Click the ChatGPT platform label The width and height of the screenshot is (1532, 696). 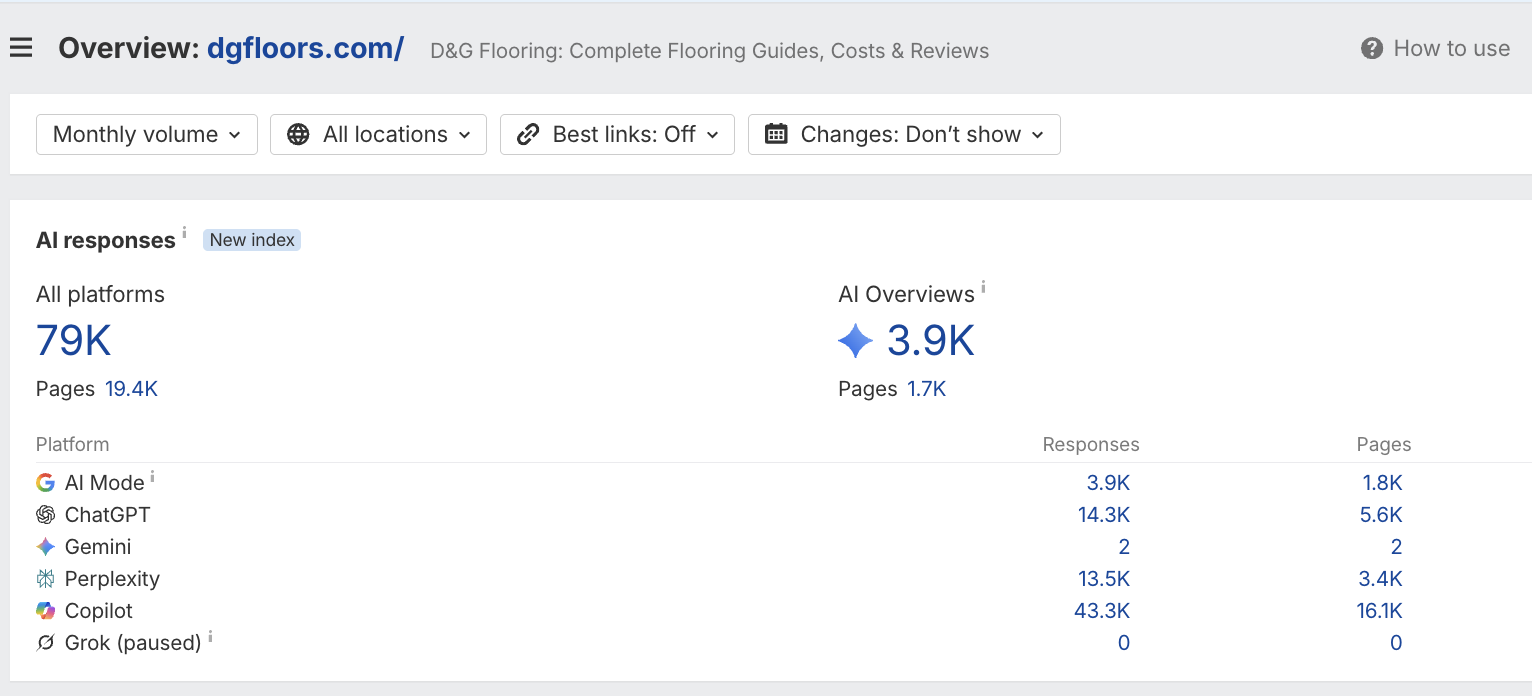pyautogui.click(x=108, y=515)
